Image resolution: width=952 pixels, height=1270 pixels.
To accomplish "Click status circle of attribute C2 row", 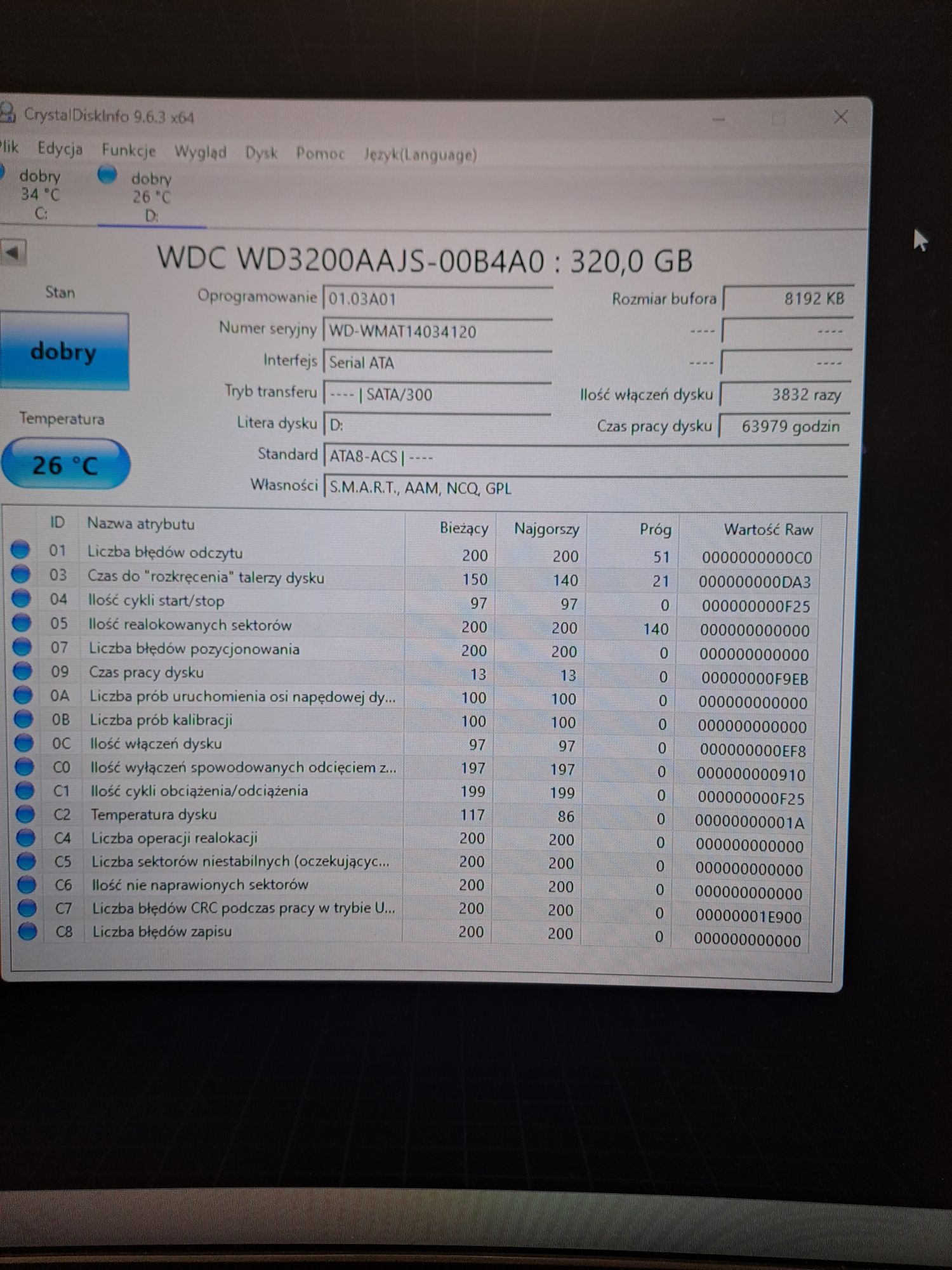I will coord(25,813).
